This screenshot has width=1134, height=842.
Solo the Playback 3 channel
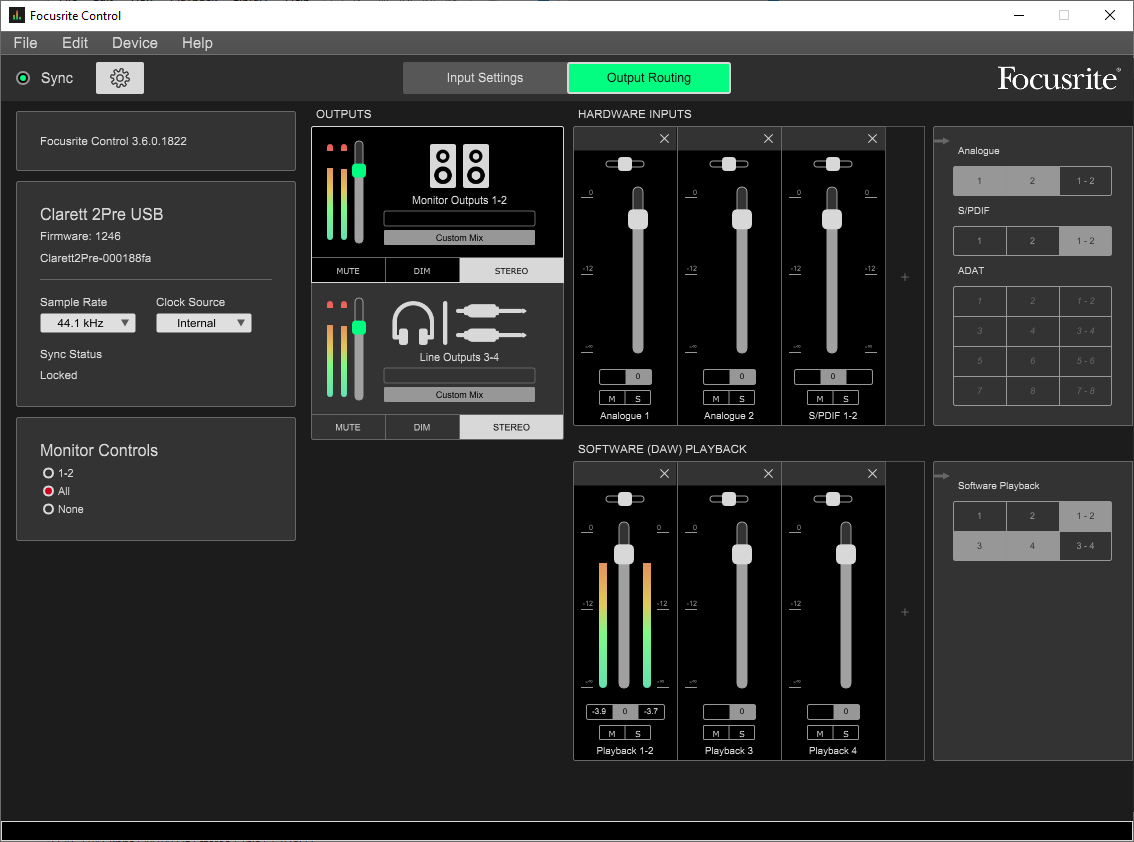point(742,733)
